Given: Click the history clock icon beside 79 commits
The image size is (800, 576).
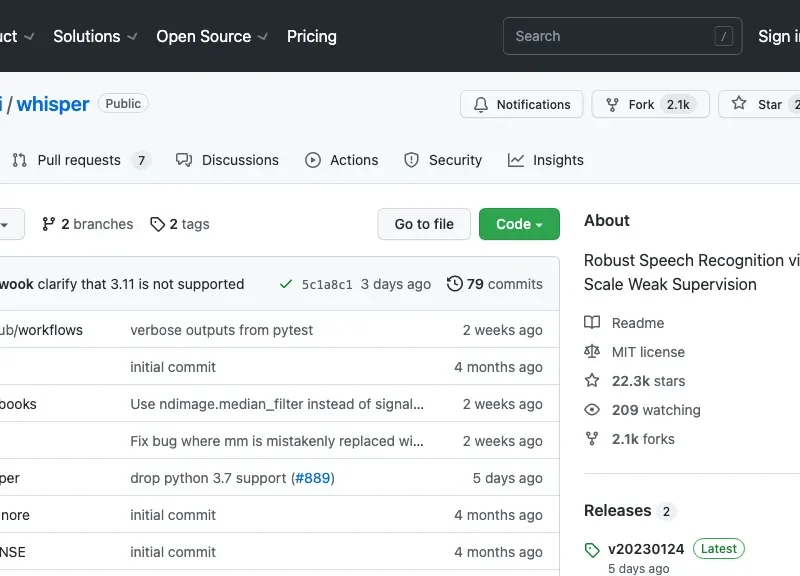Looking at the screenshot, I should coord(454,284).
